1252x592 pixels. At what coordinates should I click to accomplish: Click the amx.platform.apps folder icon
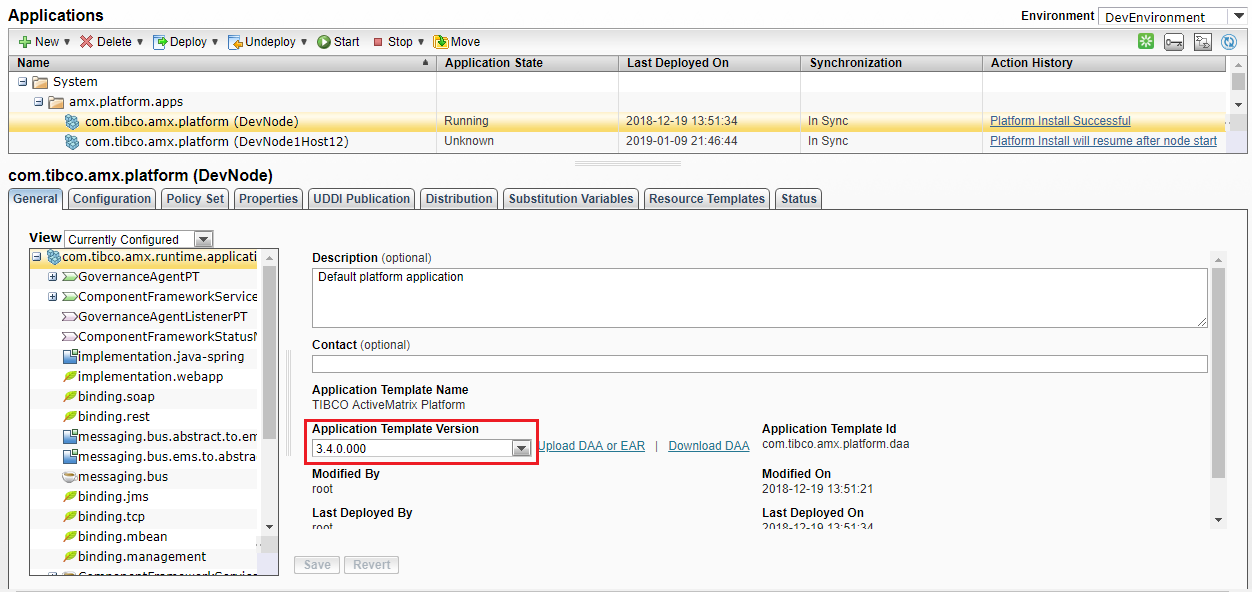click(x=56, y=102)
